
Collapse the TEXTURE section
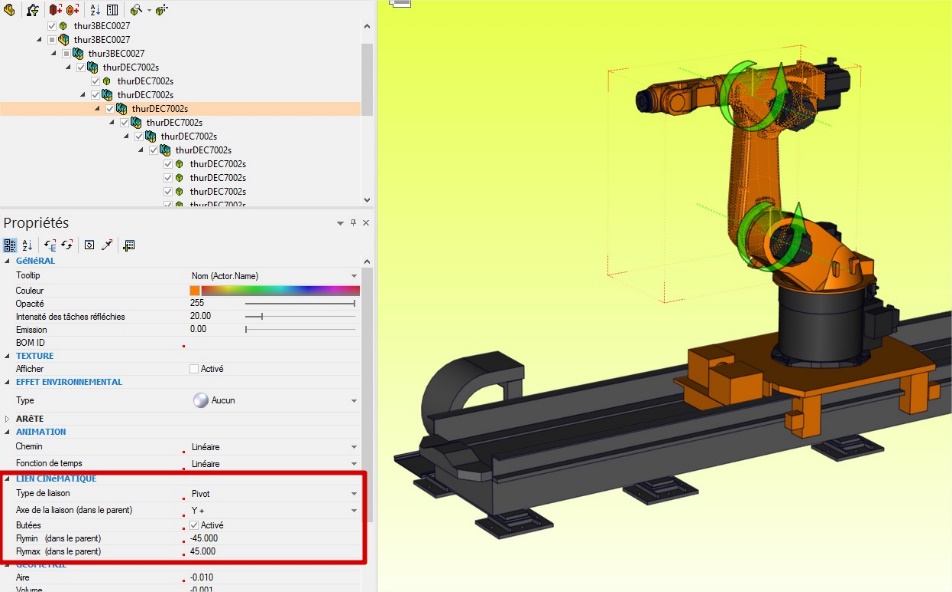[x=7, y=356]
